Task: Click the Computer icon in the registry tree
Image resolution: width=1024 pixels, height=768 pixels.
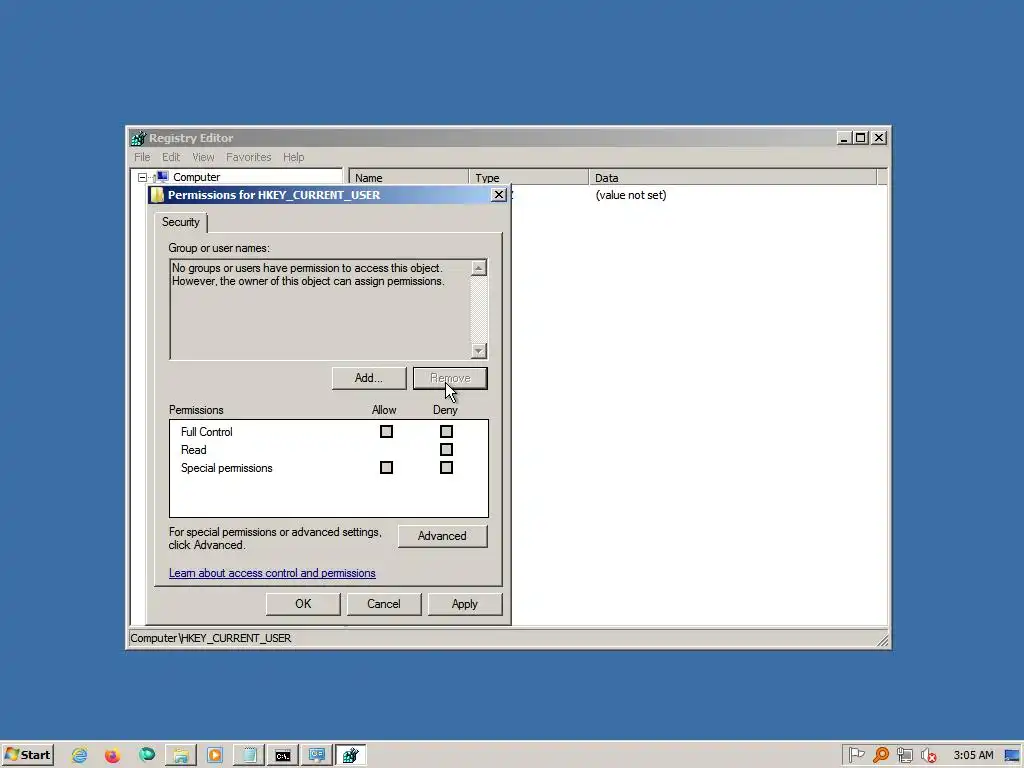Action: coord(162,177)
